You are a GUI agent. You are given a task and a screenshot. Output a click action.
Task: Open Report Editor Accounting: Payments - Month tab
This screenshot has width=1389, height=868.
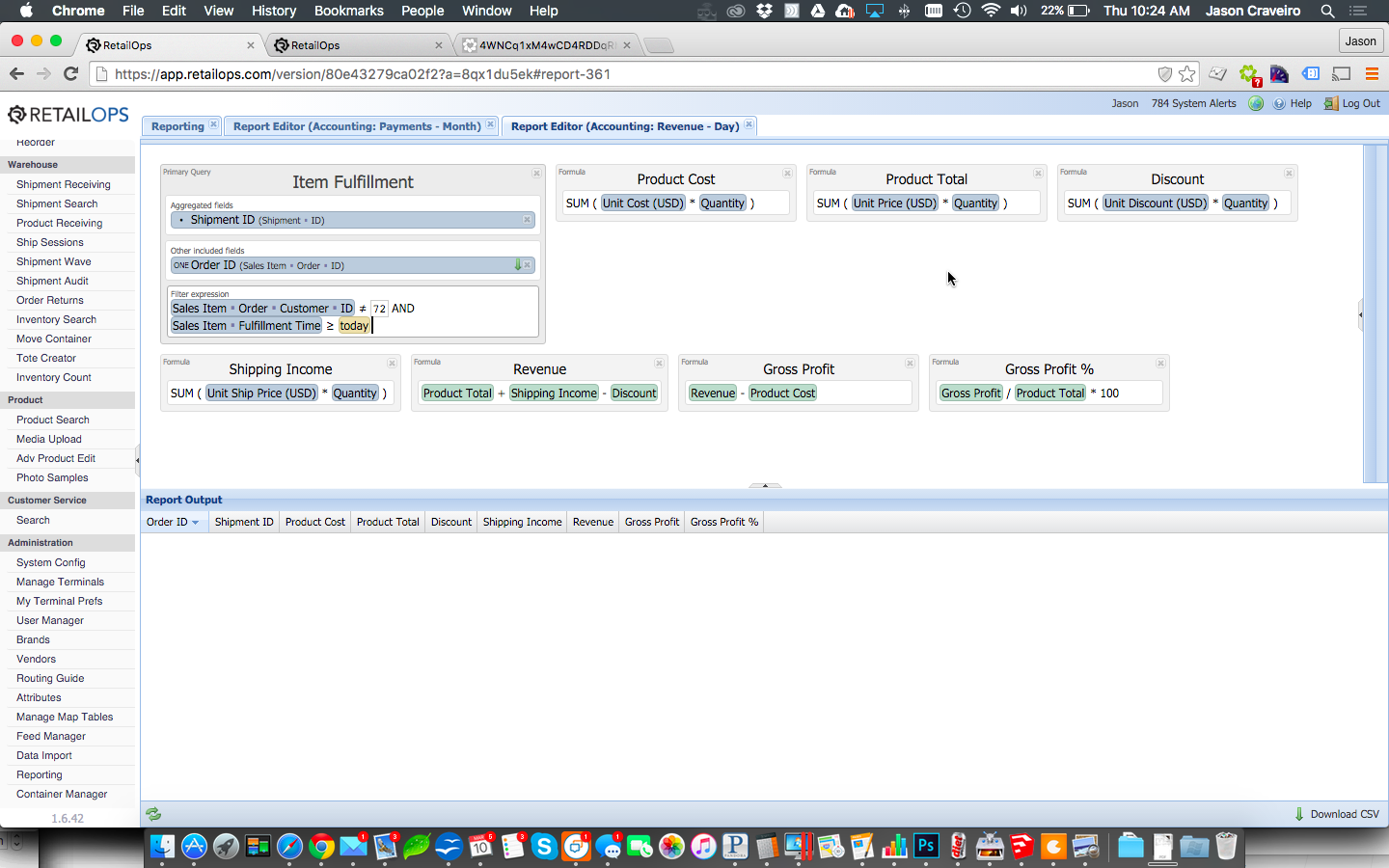point(357,126)
